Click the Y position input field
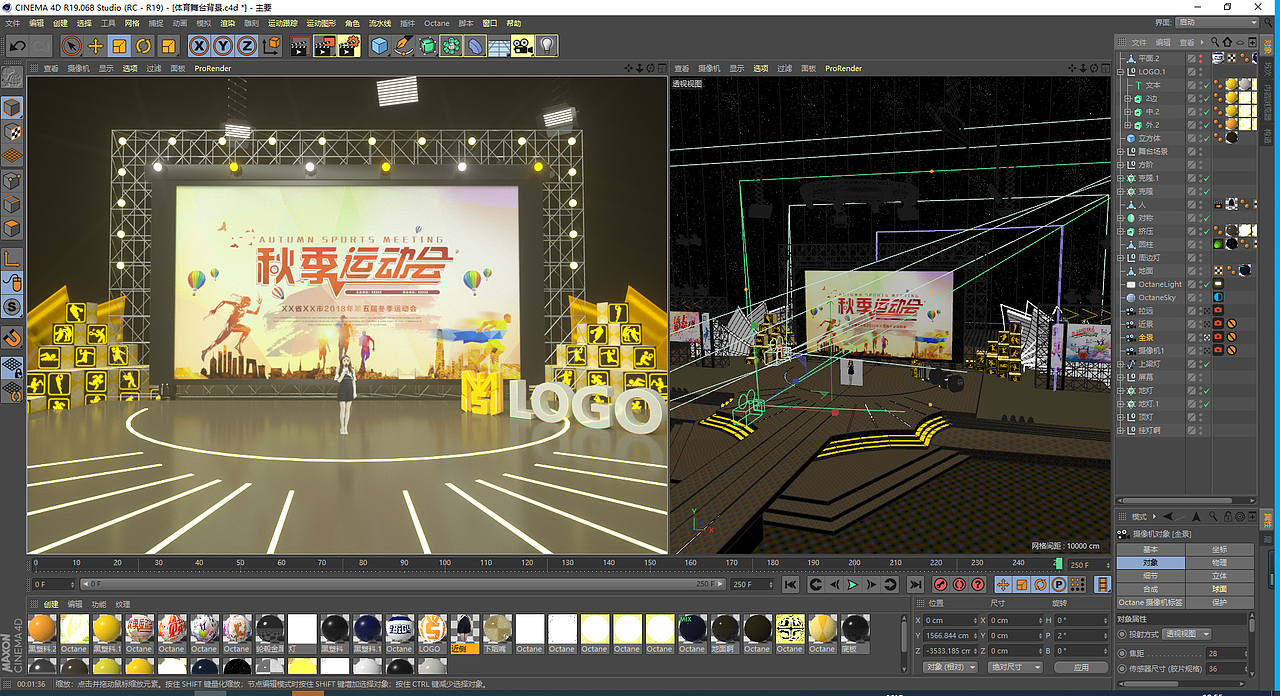1280x696 pixels. point(949,635)
